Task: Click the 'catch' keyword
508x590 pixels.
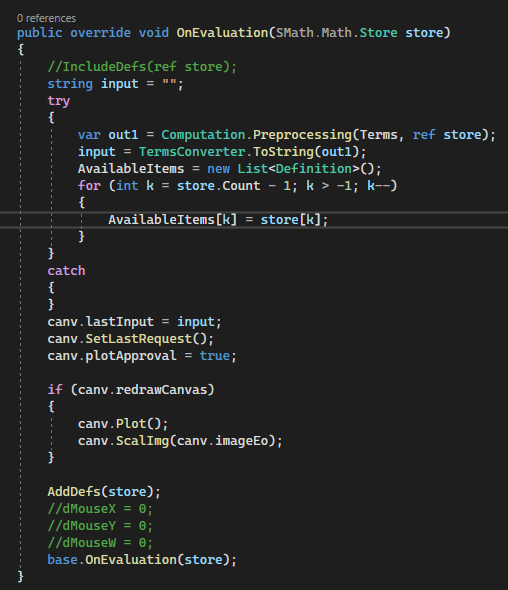Action: tap(66, 271)
